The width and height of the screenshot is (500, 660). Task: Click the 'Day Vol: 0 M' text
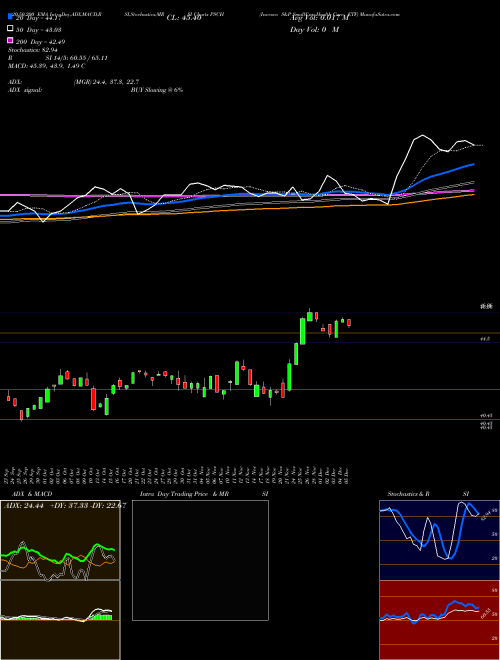pos(314,29)
